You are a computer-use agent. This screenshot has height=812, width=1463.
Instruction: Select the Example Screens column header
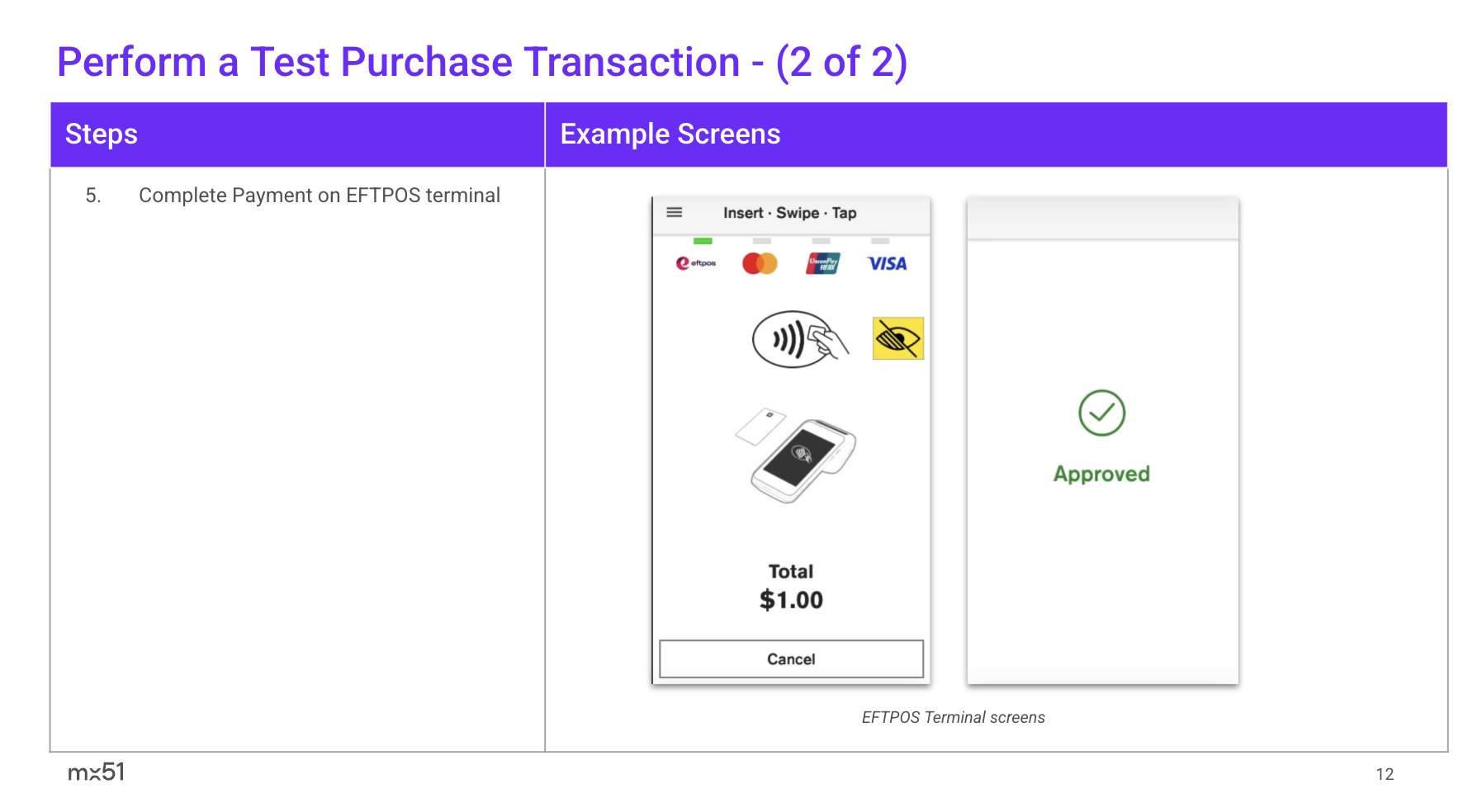[670, 135]
